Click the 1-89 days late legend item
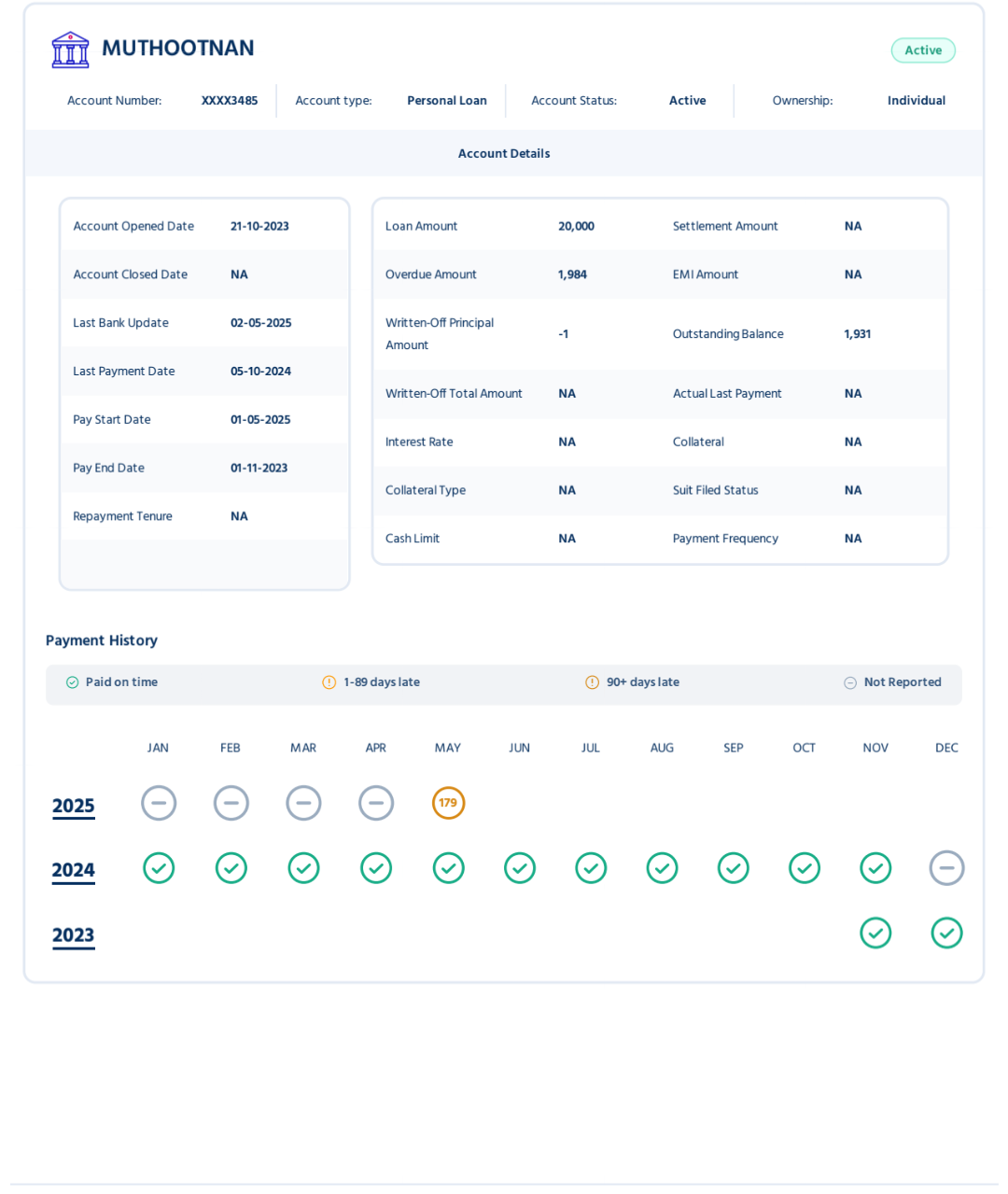1008x1194 pixels. pos(371,682)
